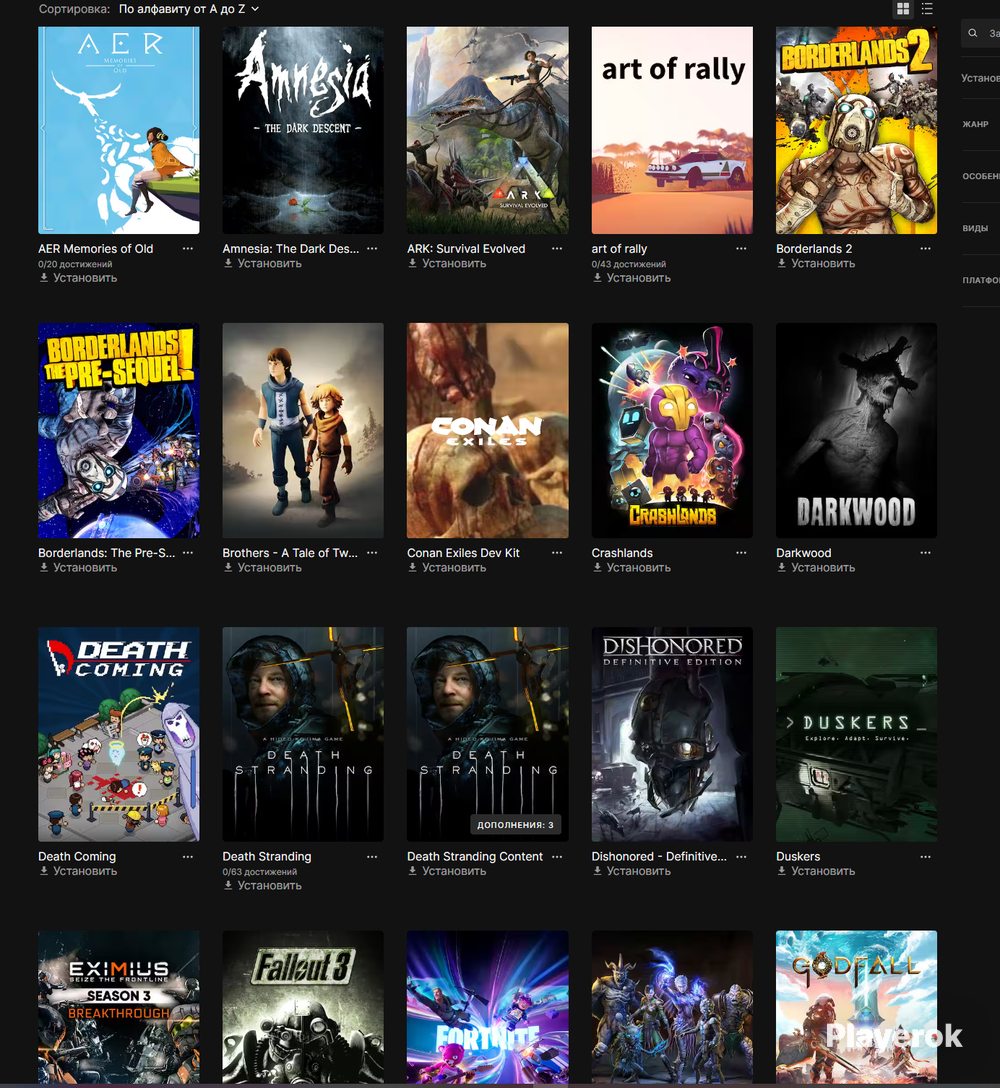
Task: Expand the ПЛАТФОРМА filter section
Action: (x=980, y=280)
